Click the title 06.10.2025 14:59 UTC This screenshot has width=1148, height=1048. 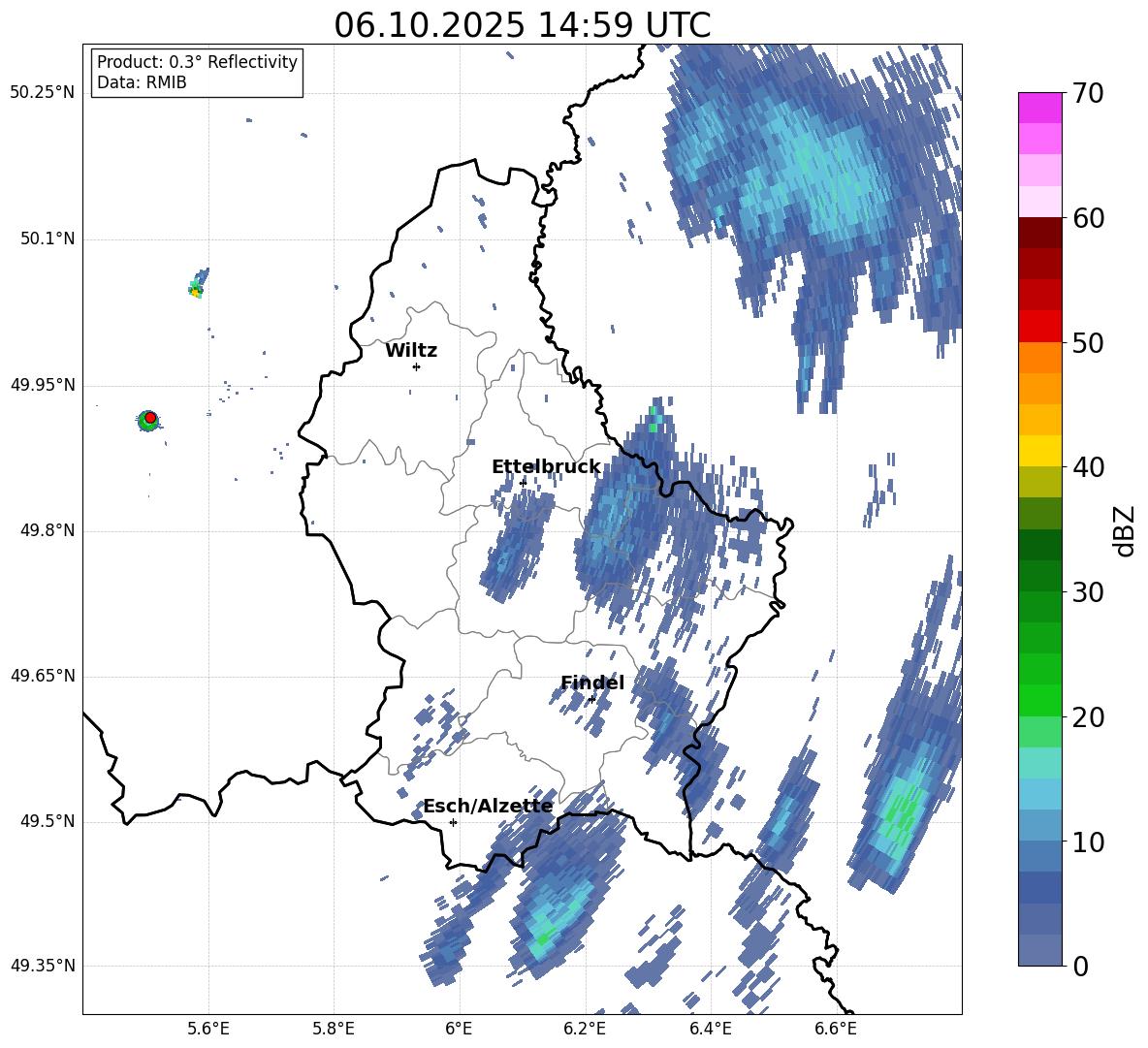(522, 25)
